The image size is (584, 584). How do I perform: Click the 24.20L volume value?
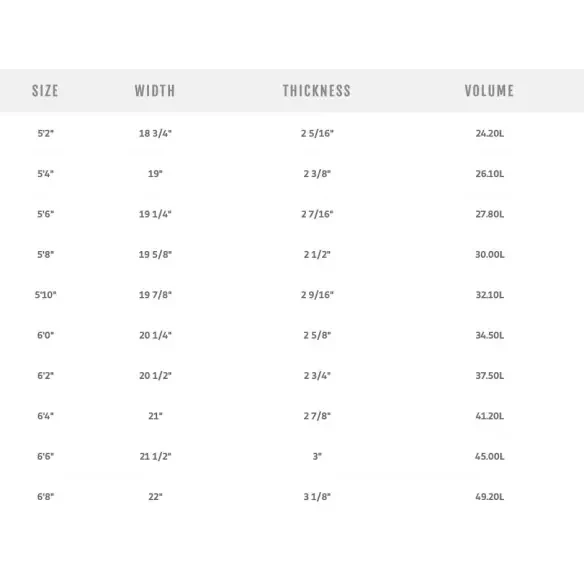pyautogui.click(x=490, y=133)
